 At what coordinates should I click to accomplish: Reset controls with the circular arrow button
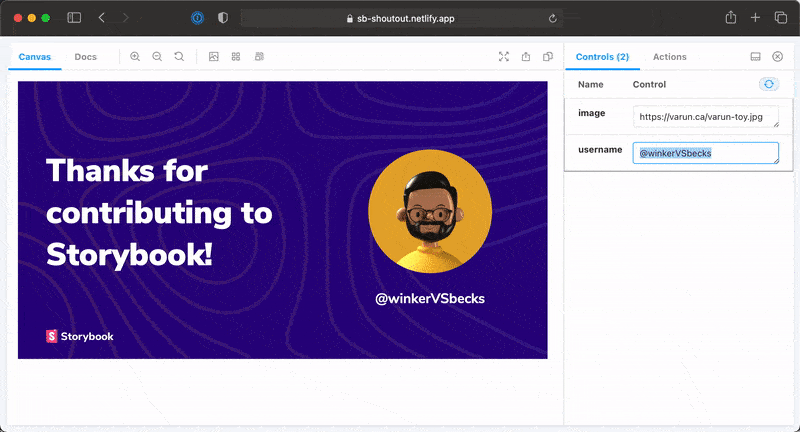pyautogui.click(x=769, y=84)
